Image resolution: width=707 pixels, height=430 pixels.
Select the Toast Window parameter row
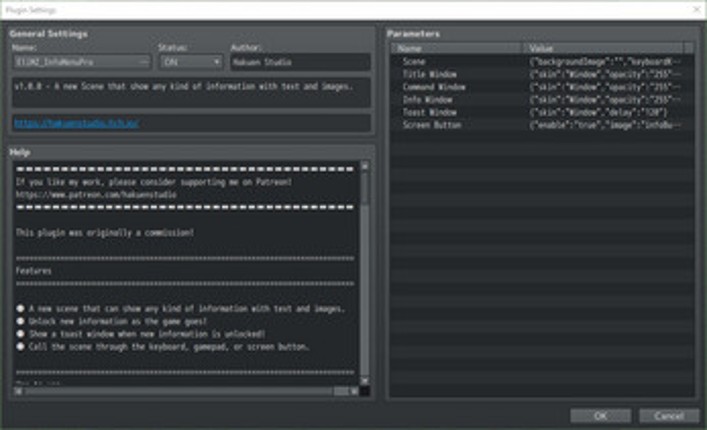542,112
